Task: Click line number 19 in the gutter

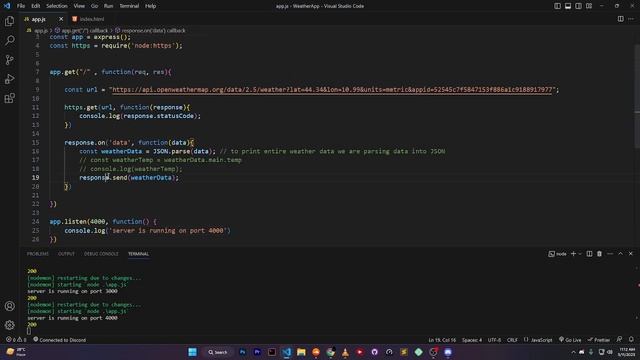Action: [x=36, y=178]
